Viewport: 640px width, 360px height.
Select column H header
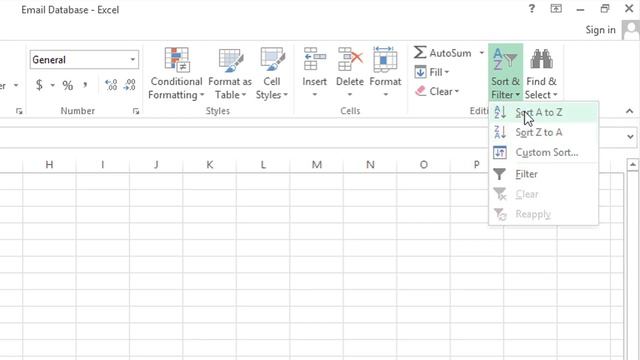[x=49, y=164]
